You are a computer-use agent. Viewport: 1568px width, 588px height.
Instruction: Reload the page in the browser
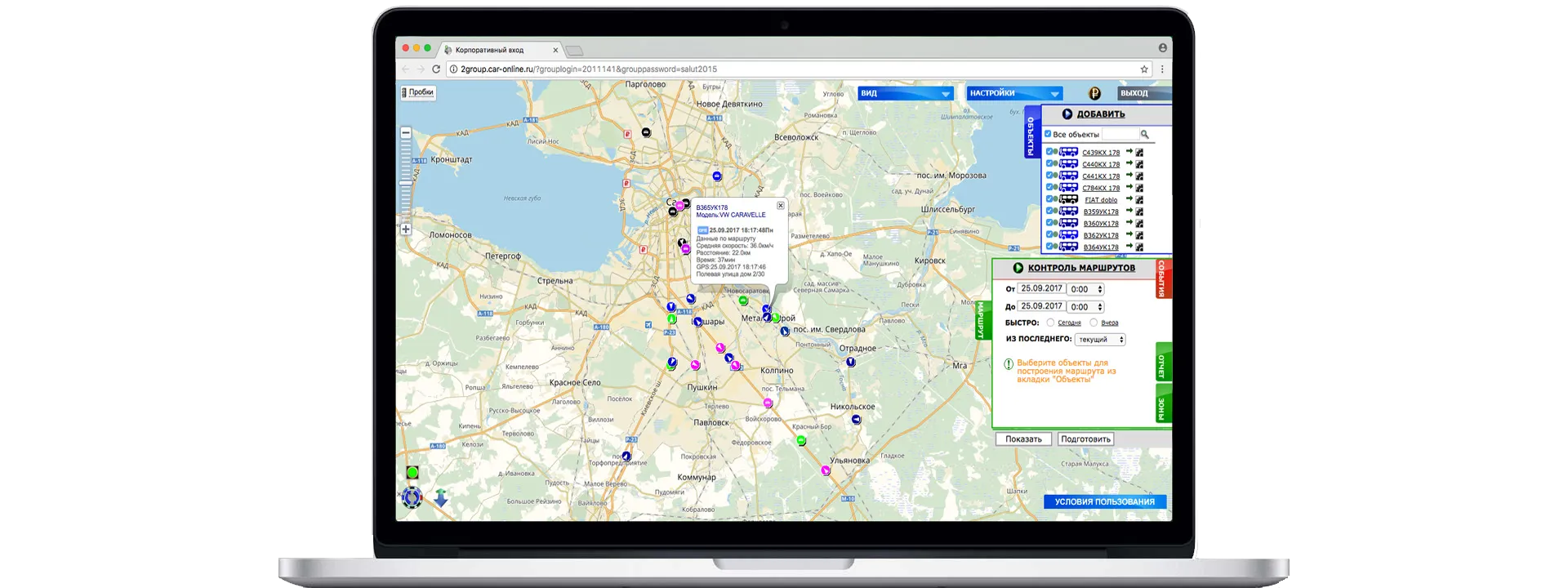436,69
